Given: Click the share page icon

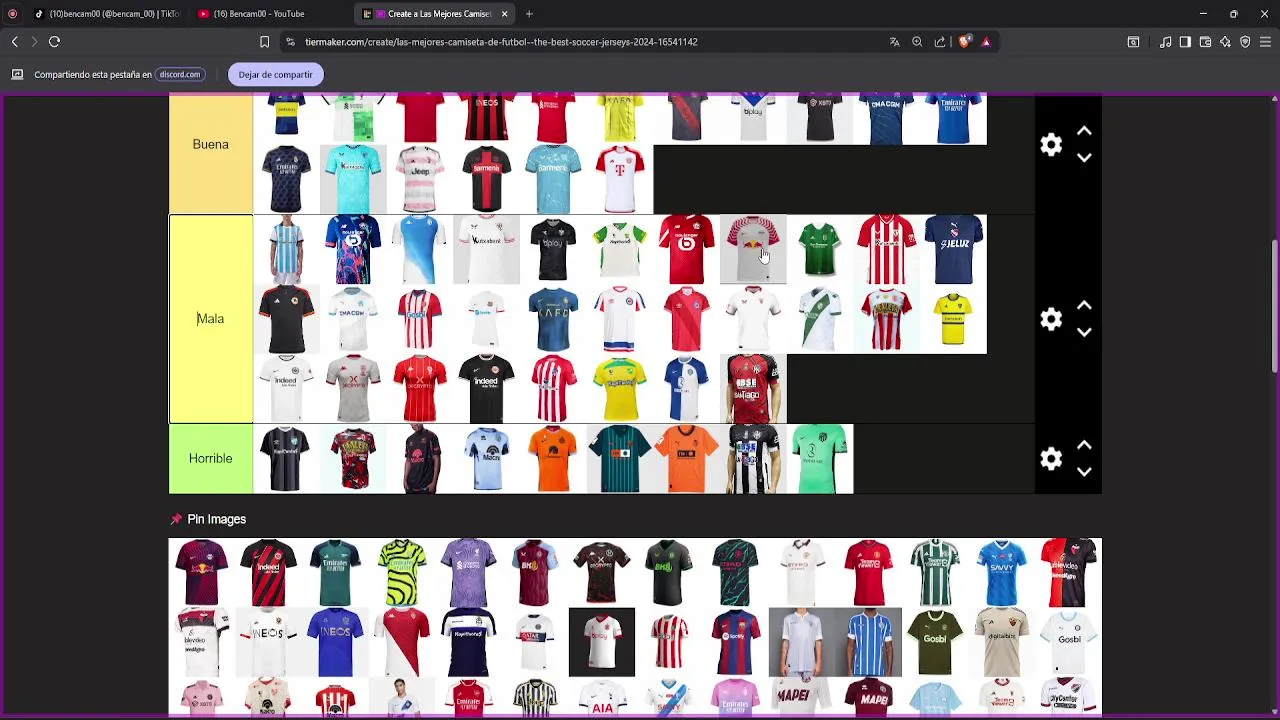Looking at the screenshot, I should pos(940,42).
